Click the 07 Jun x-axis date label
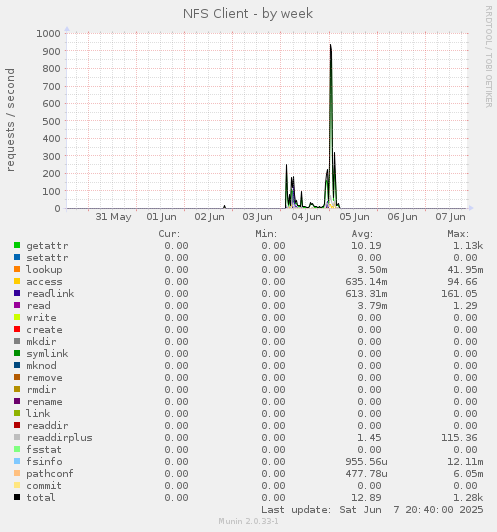 point(451,217)
